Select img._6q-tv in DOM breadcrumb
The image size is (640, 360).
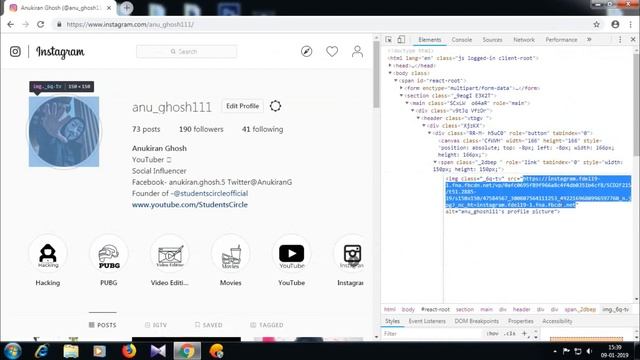[x=616, y=309]
